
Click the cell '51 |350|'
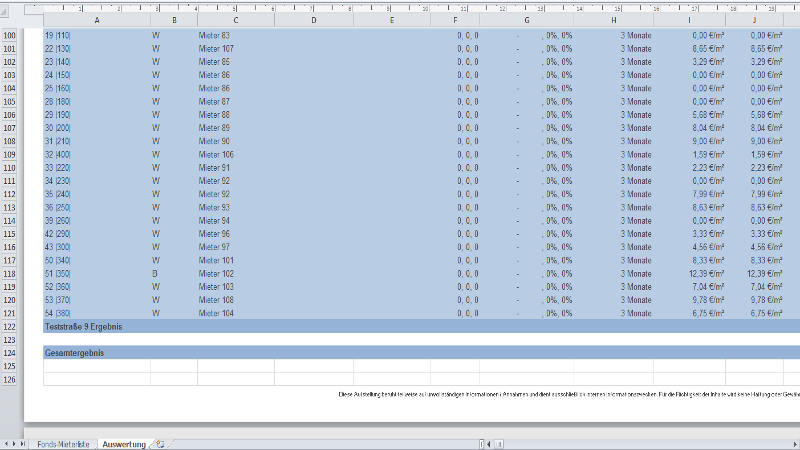coord(58,273)
